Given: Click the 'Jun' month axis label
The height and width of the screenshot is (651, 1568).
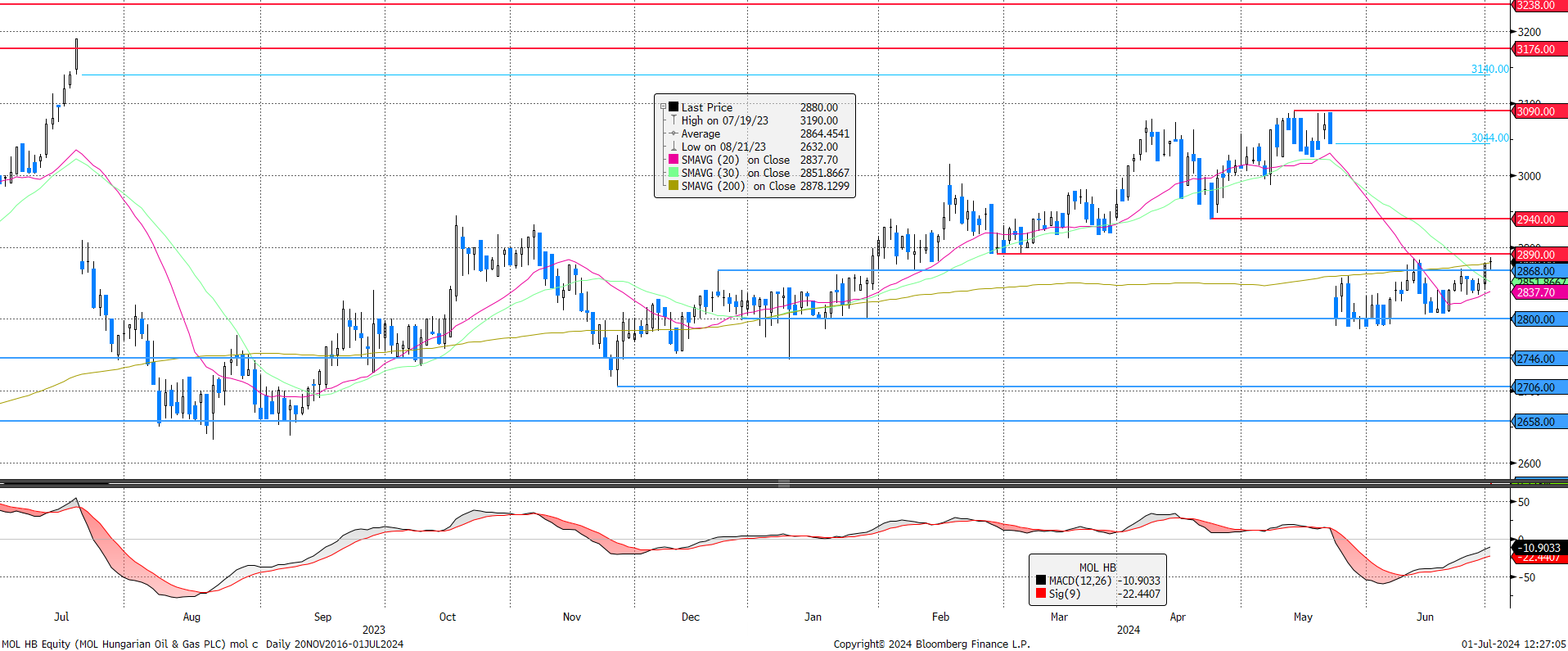Looking at the screenshot, I should point(1425,617).
